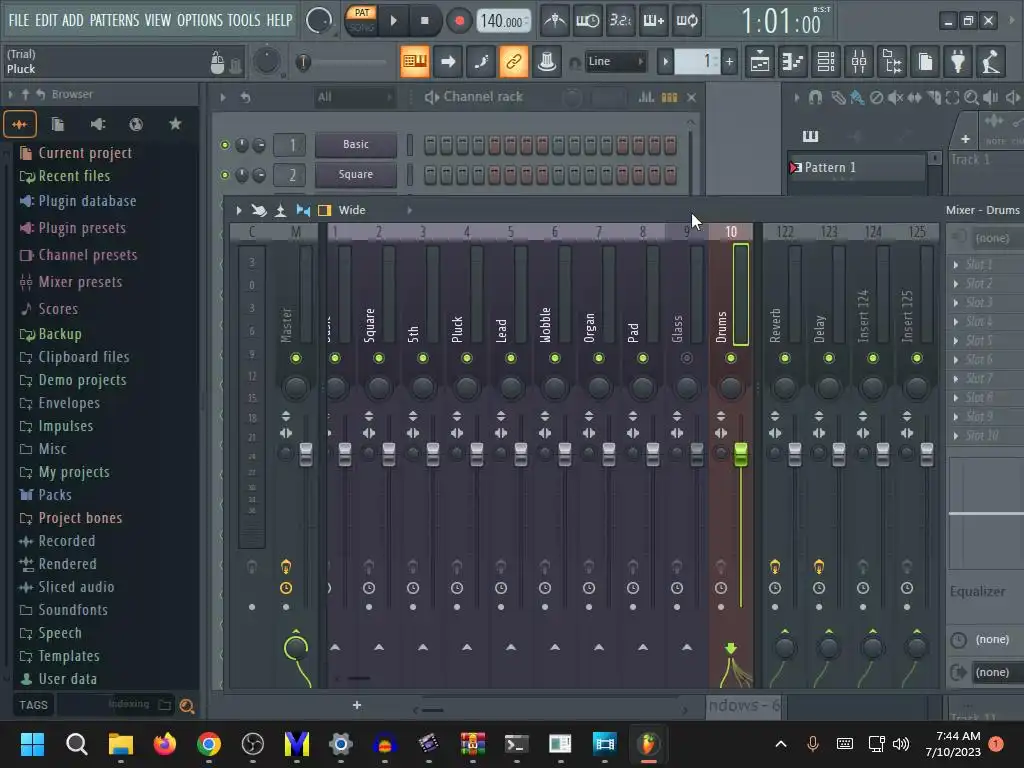Select Pattern 1 in the picker
Viewport: 1024px width, 768px height.
tap(857, 168)
